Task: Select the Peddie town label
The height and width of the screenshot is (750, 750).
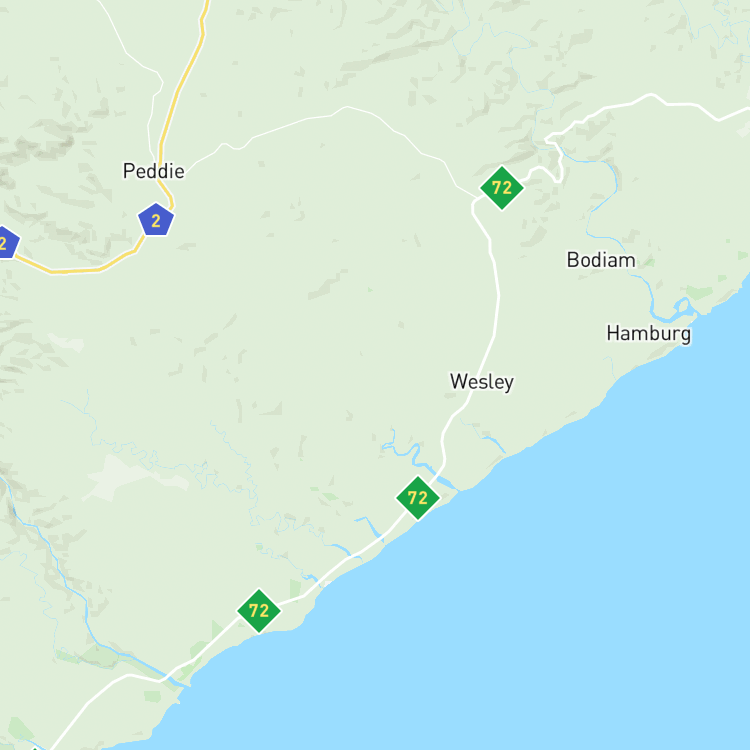Action: point(154,171)
